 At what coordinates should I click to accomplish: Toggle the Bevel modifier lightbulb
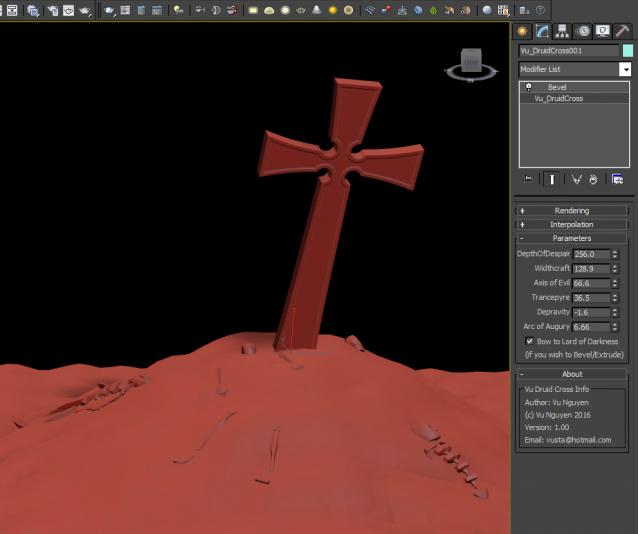click(528, 88)
